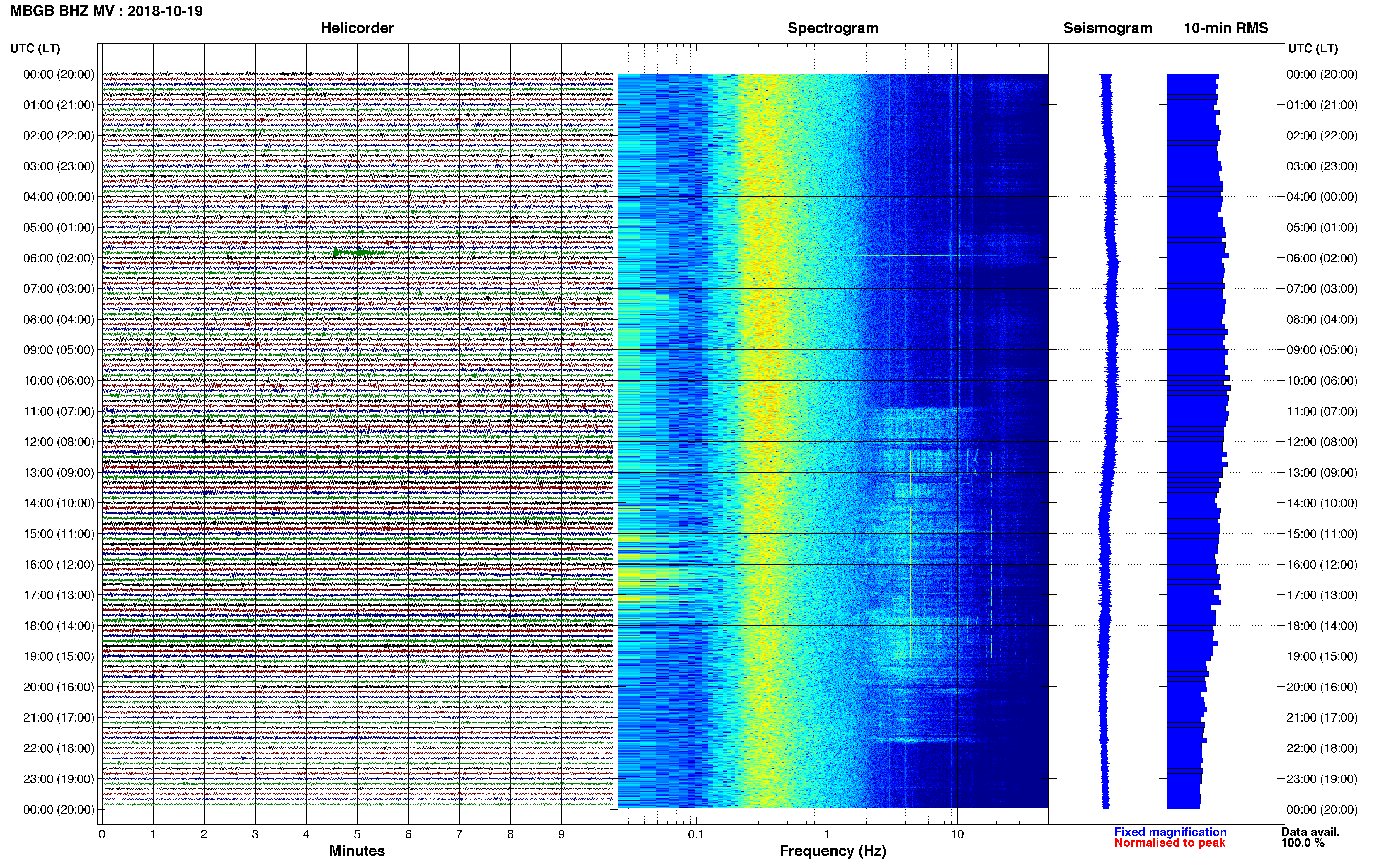This screenshot has width=1389, height=868.
Task: Click the right UTC (LT) axis label
Action: pyautogui.click(x=1313, y=48)
